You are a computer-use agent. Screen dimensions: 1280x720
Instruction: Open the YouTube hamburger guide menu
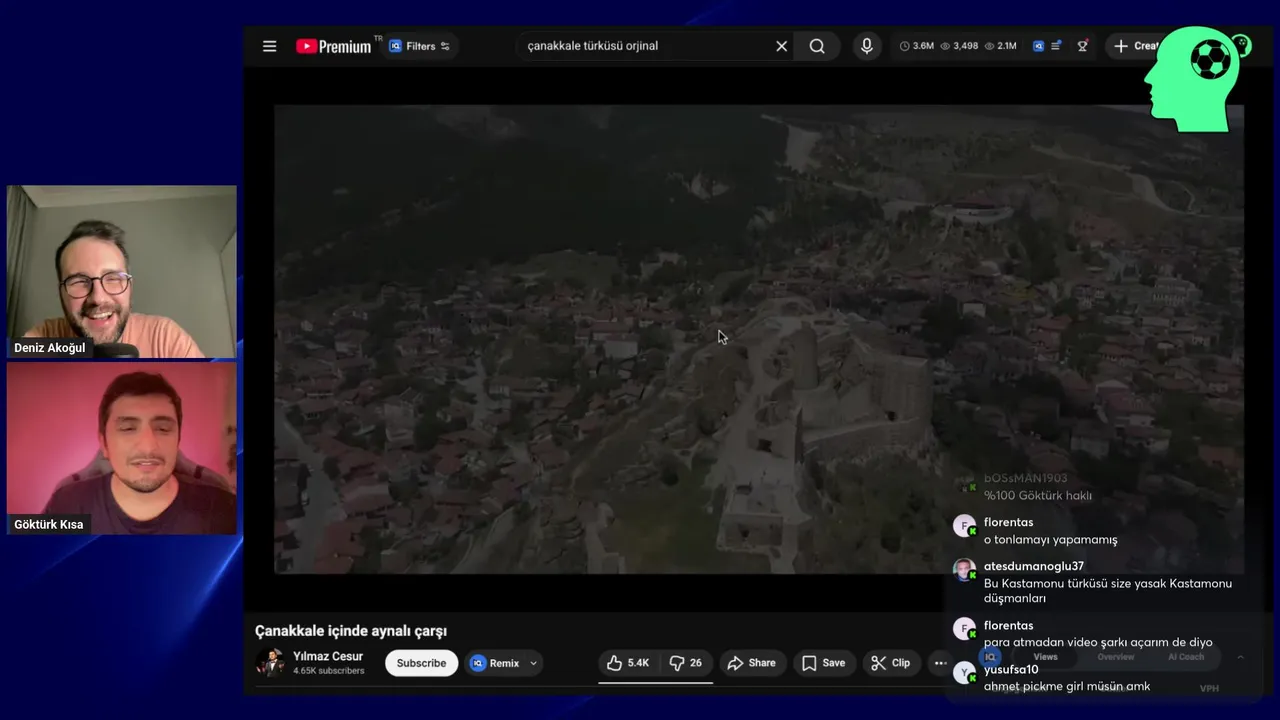[x=269, y=46]
